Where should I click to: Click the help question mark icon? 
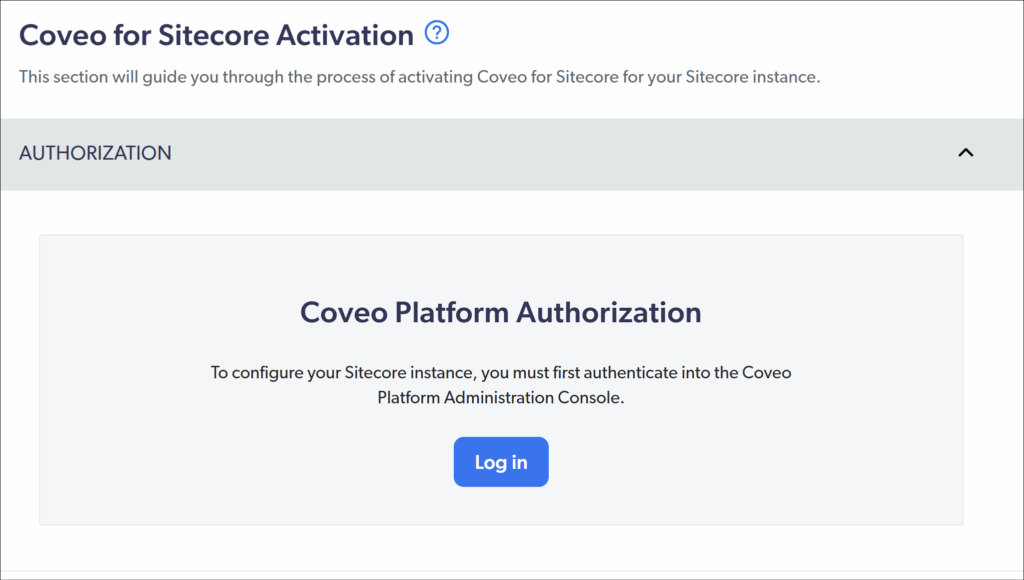[437, 33]
